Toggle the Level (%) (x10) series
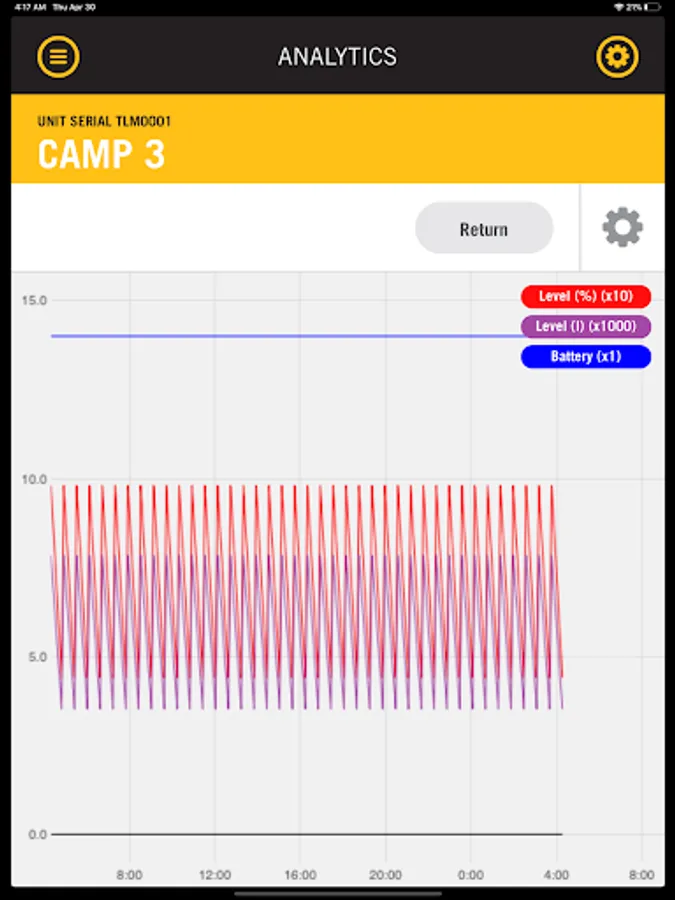 coord(586,296)
